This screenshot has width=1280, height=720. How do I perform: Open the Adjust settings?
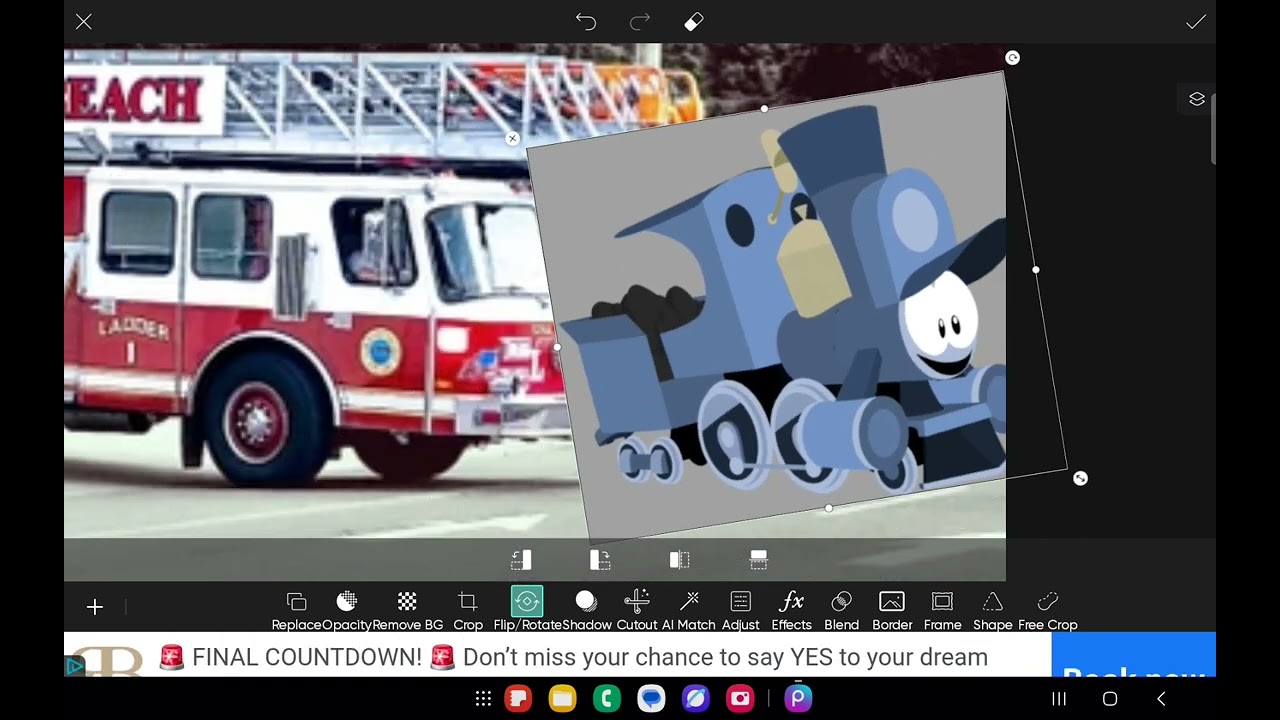coord(740,610)
